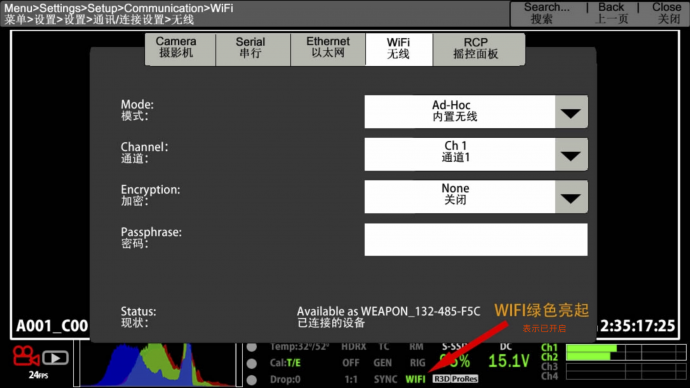Image resolution: width=690 pixels, height=388 pixels.
Task: Click the GEN genlock indicator
Action: [383, 363]
